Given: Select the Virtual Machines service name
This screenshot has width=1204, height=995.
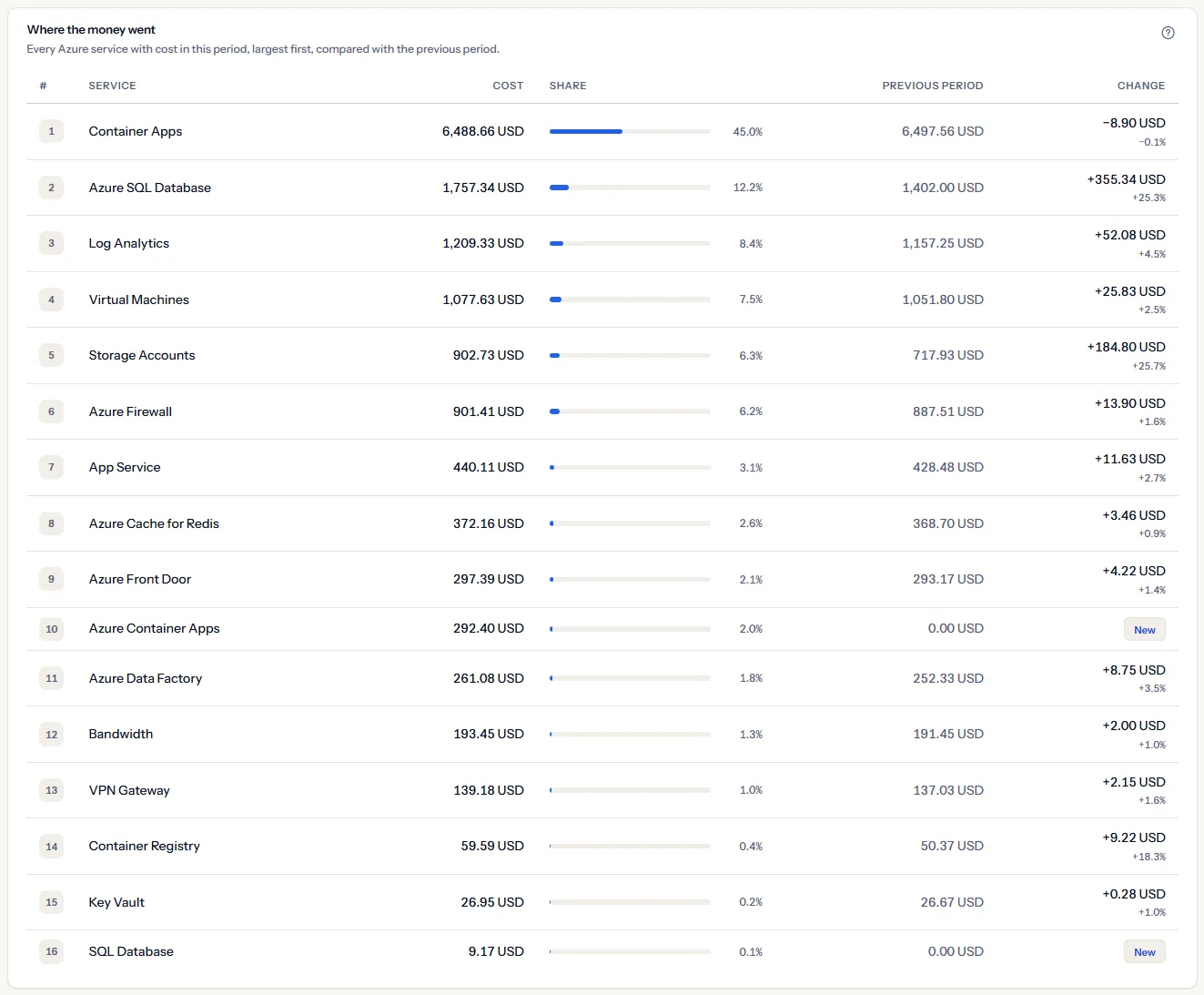Looking at the screenshot, I should pos(139,300).
